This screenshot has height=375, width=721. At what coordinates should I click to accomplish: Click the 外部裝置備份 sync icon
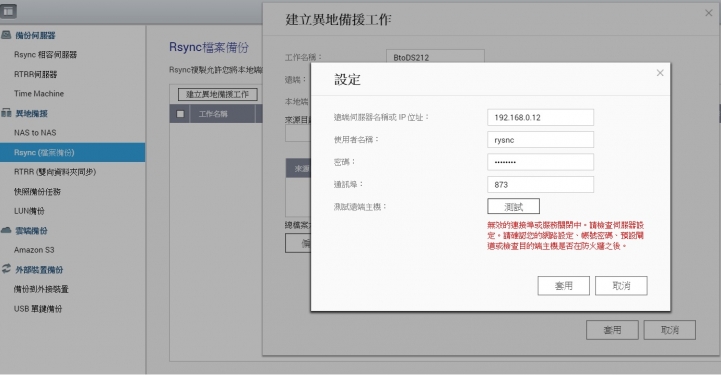pos(6,269)
